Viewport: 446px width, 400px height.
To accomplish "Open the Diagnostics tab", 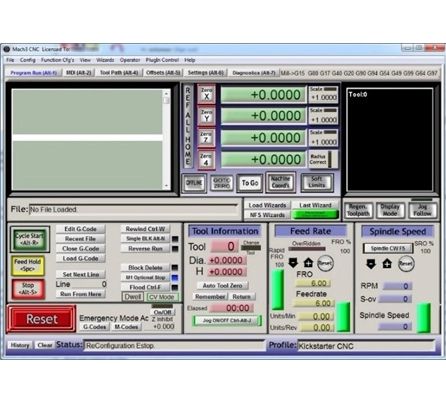I will click(x=254, y=72).
